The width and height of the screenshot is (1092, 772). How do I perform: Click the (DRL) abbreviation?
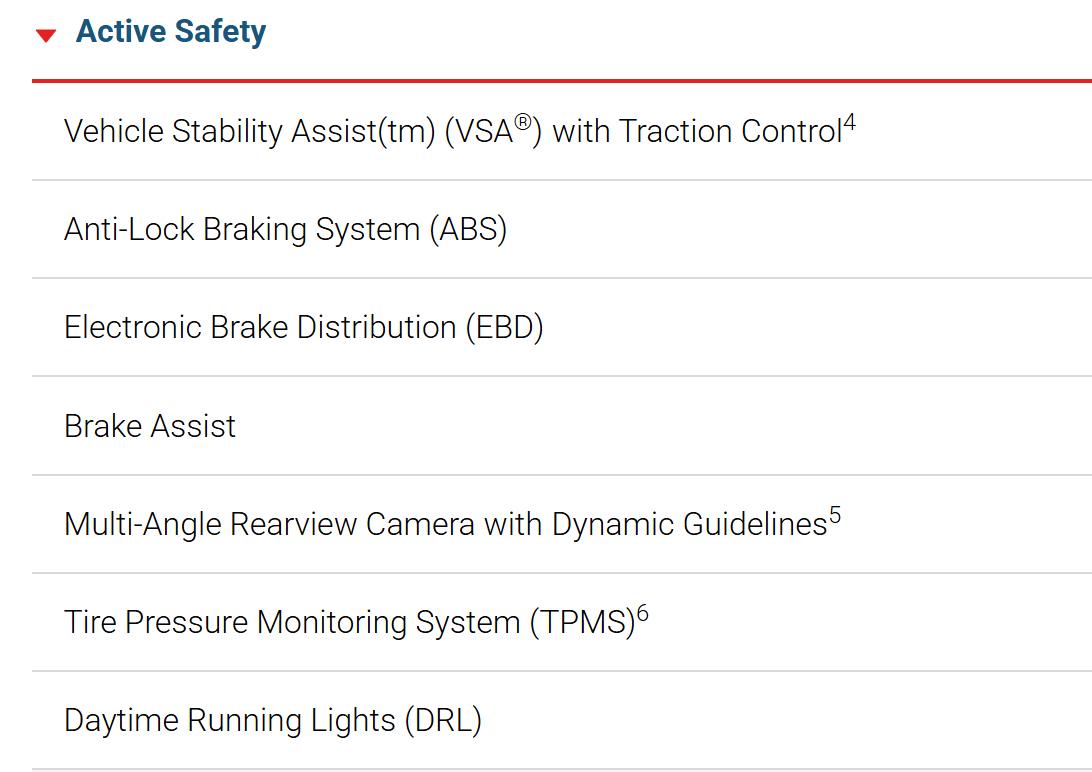[443, 720]
